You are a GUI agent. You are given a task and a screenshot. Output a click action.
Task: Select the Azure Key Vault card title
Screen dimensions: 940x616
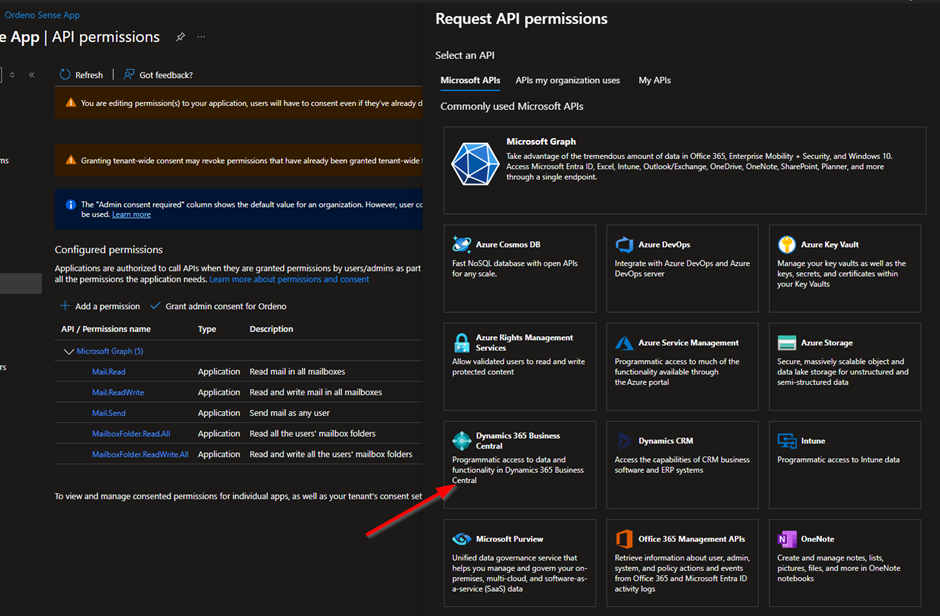(830, 244)
